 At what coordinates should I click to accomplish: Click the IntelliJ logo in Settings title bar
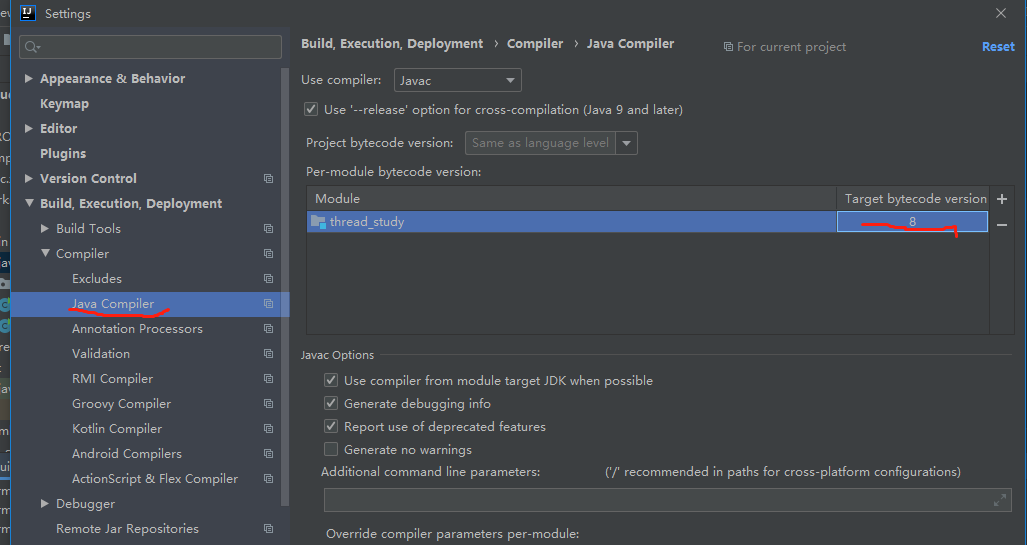tap(28, 13)
